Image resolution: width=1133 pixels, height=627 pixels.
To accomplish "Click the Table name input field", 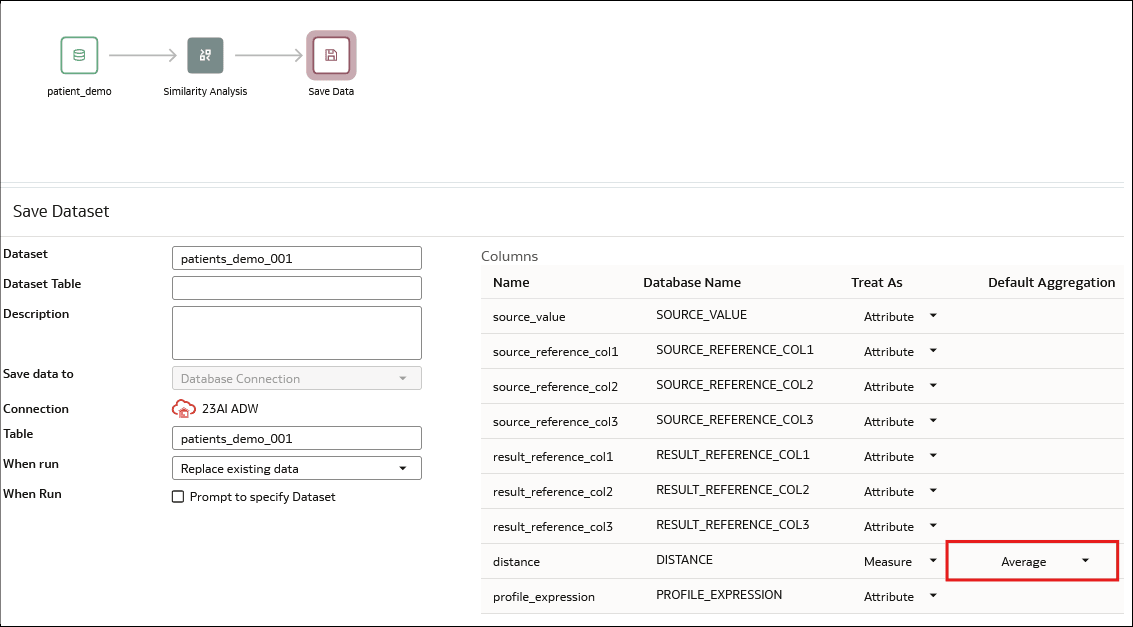I will click(297, 438).
